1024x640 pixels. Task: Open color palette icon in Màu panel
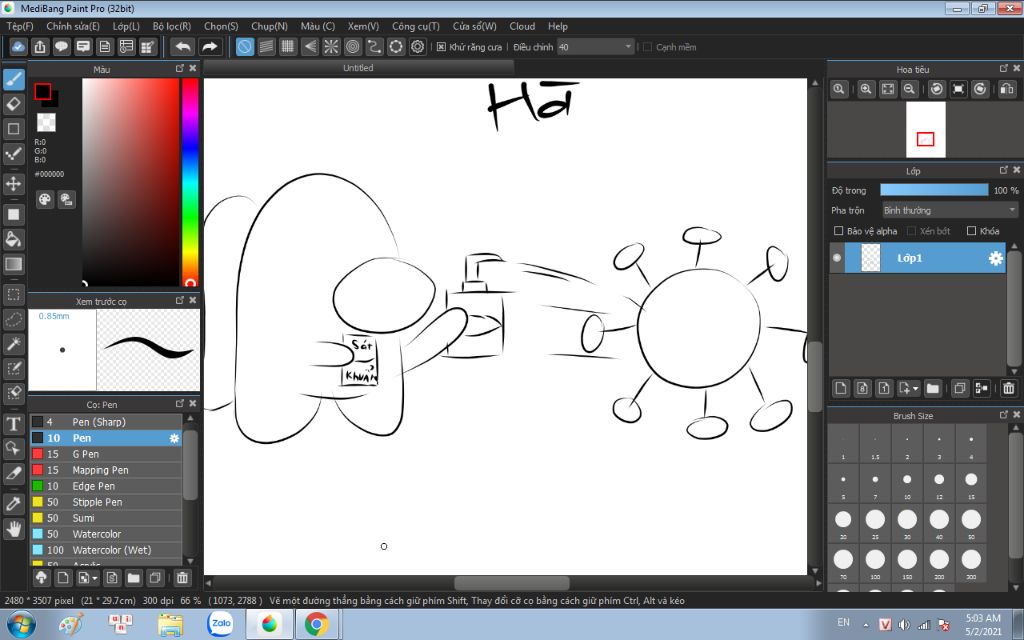(44, 200)
